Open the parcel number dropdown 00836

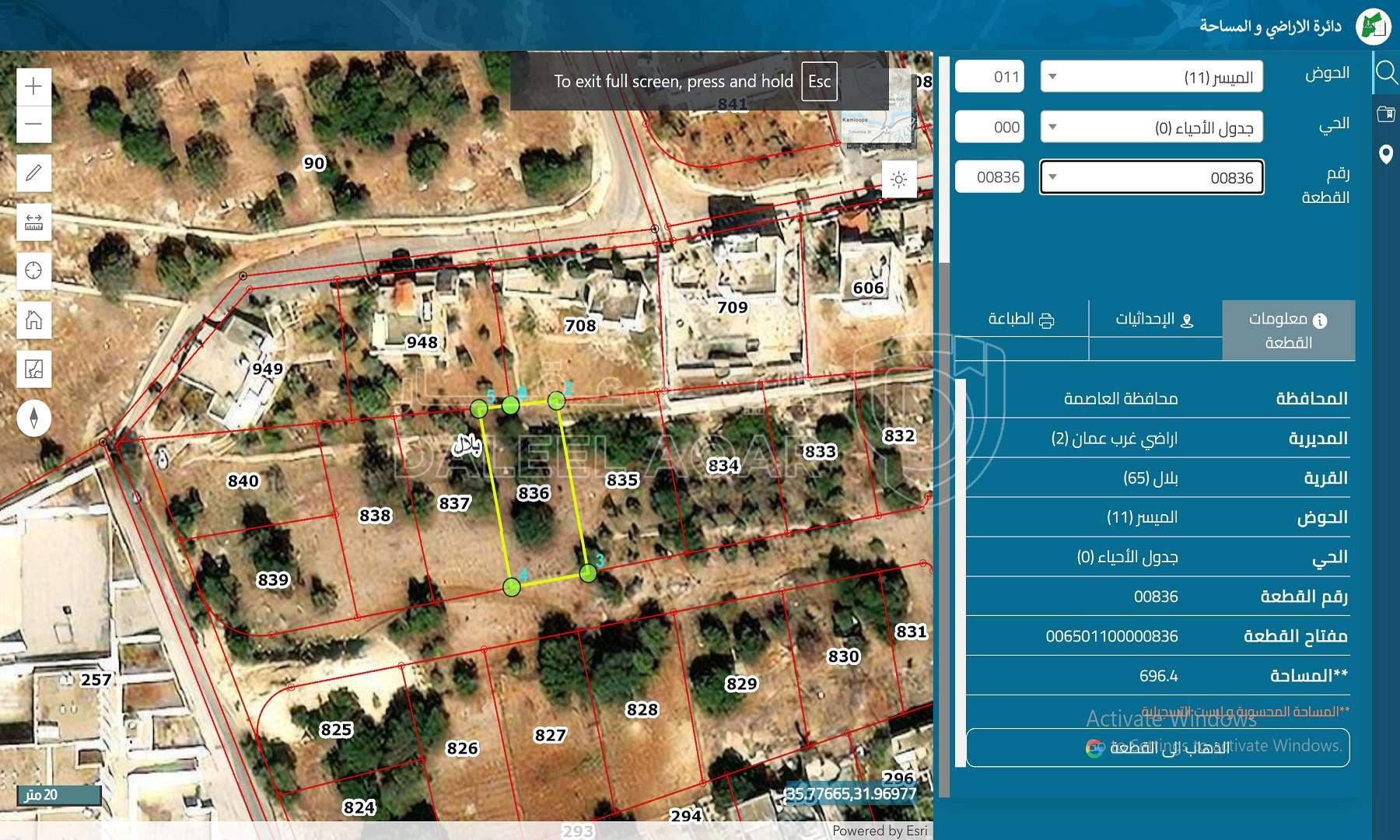[x=1151, y=177]
